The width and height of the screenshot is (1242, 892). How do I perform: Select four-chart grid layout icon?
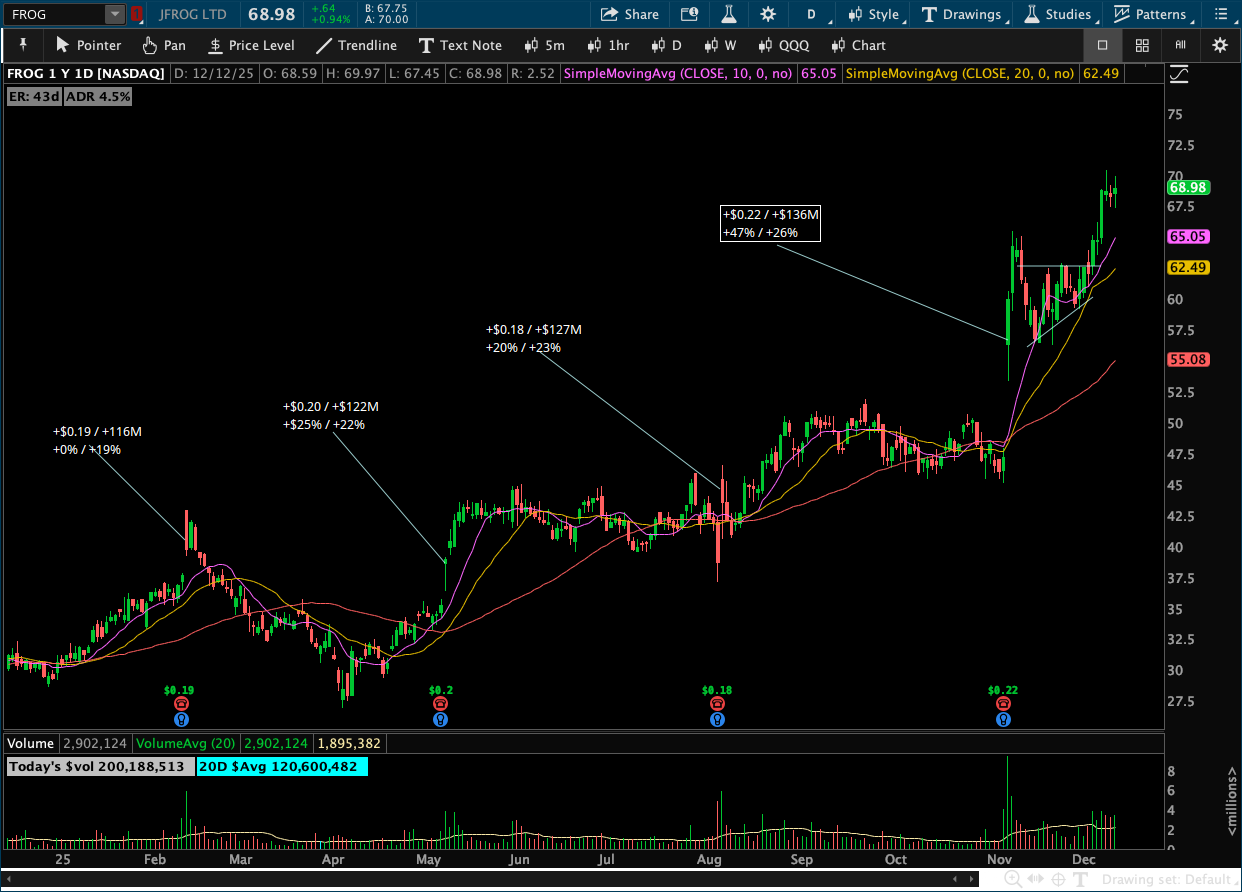(x=1141, y=45)
